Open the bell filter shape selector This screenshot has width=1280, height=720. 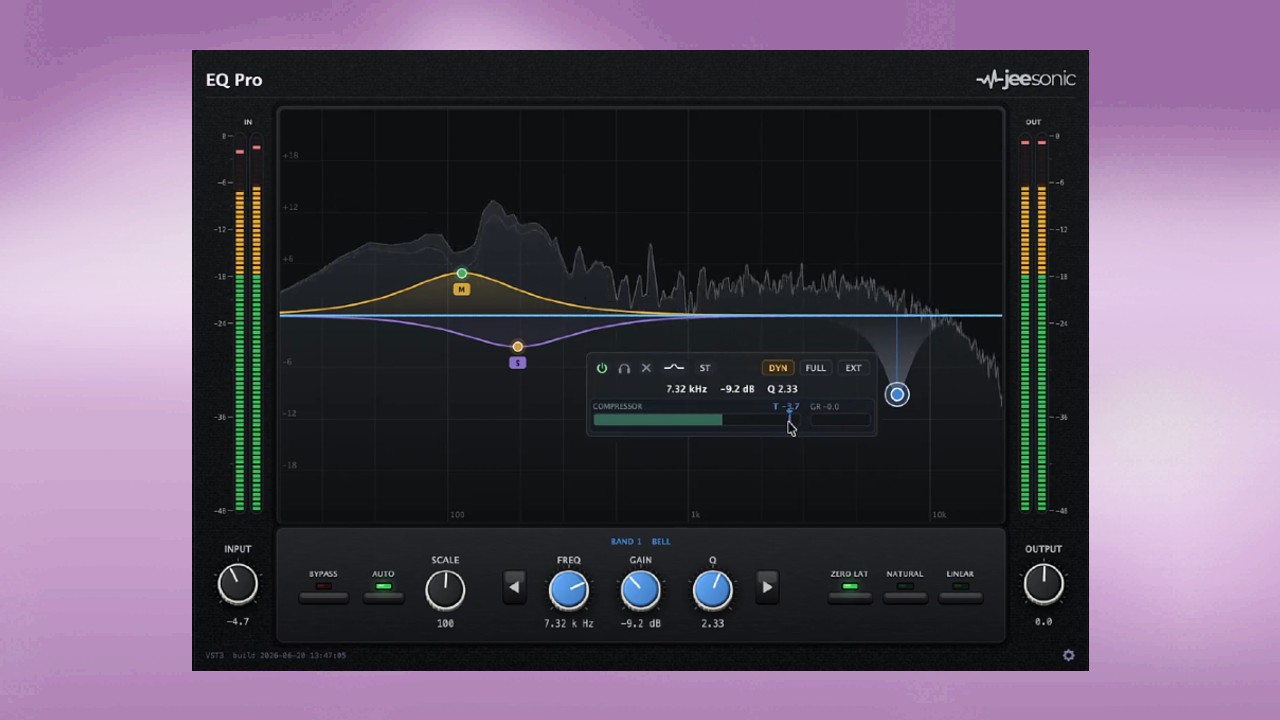(x=674, y=368)
